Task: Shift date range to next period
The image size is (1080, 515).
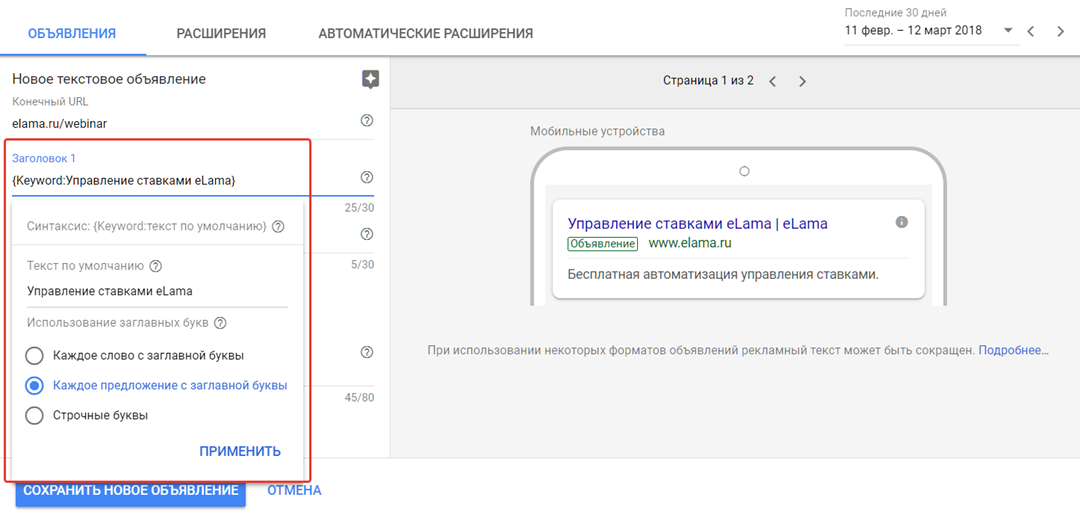Action: coord(1060,31)
